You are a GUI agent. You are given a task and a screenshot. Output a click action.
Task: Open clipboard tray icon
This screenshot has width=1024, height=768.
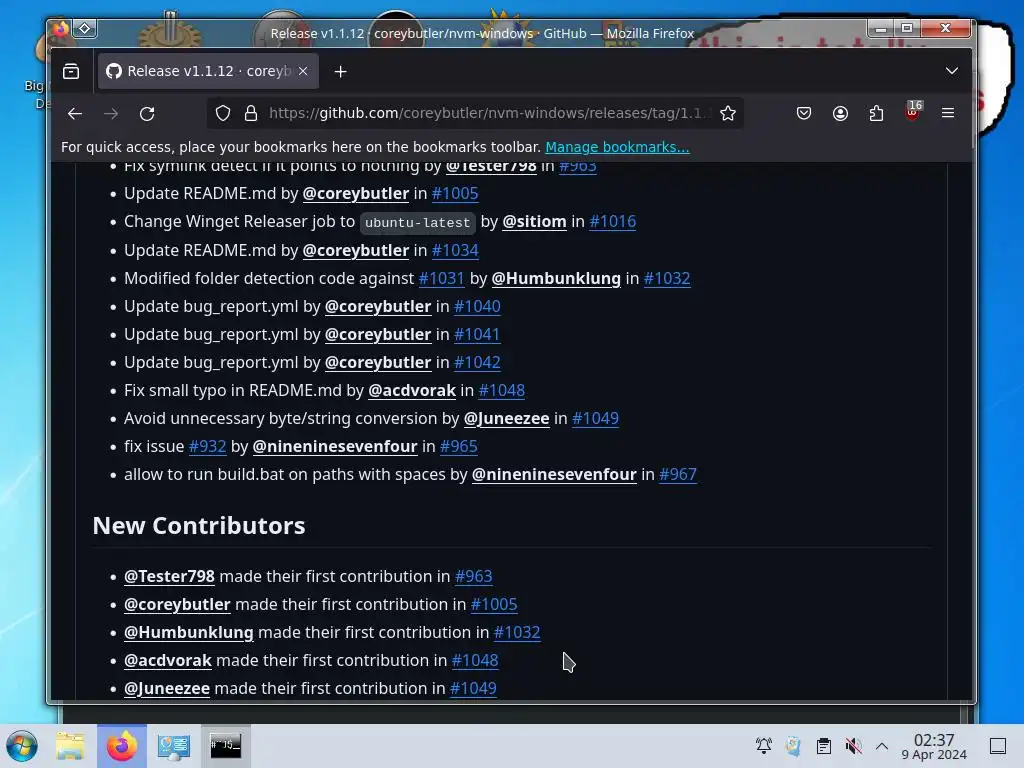click(824, 746)
